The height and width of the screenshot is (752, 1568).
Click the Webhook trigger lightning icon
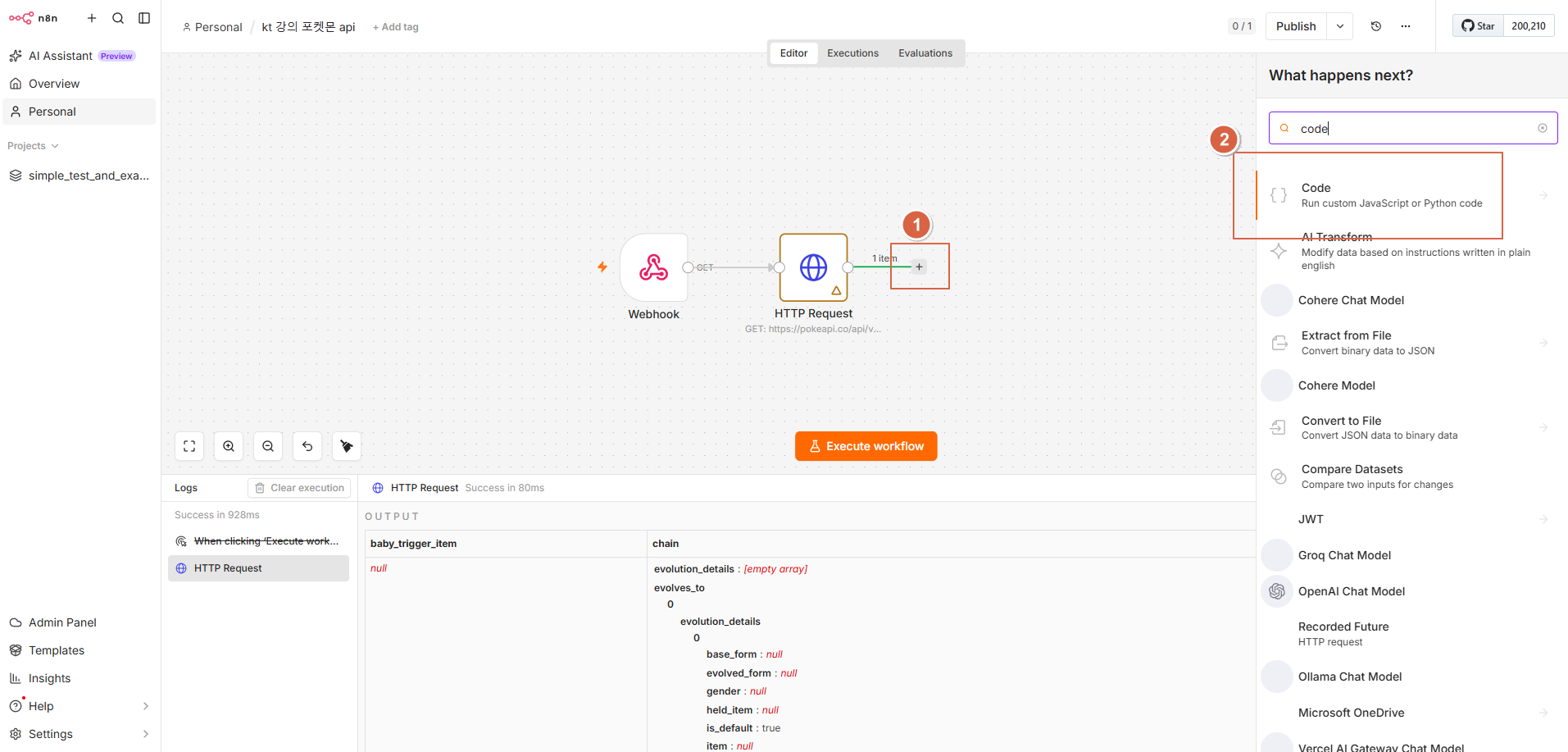[602, 267]
